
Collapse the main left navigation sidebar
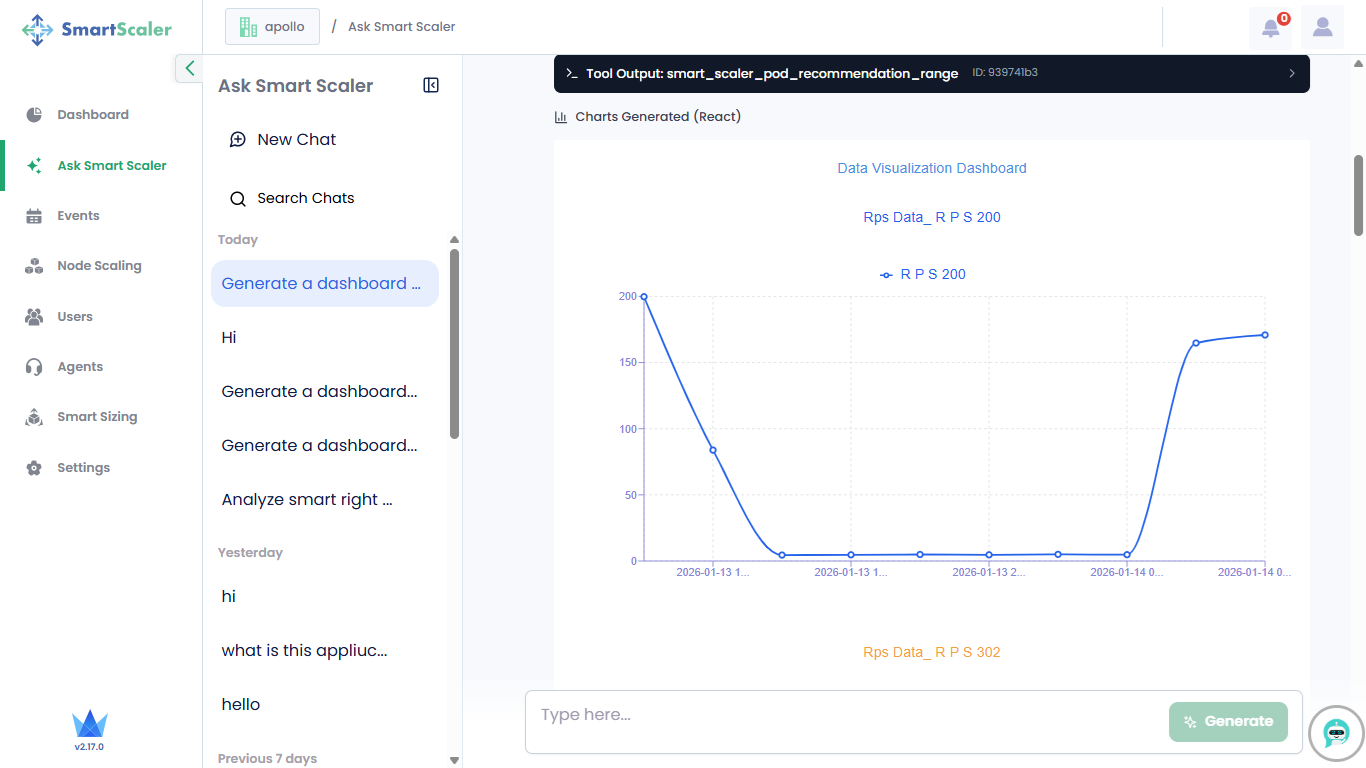coord(189,68)
